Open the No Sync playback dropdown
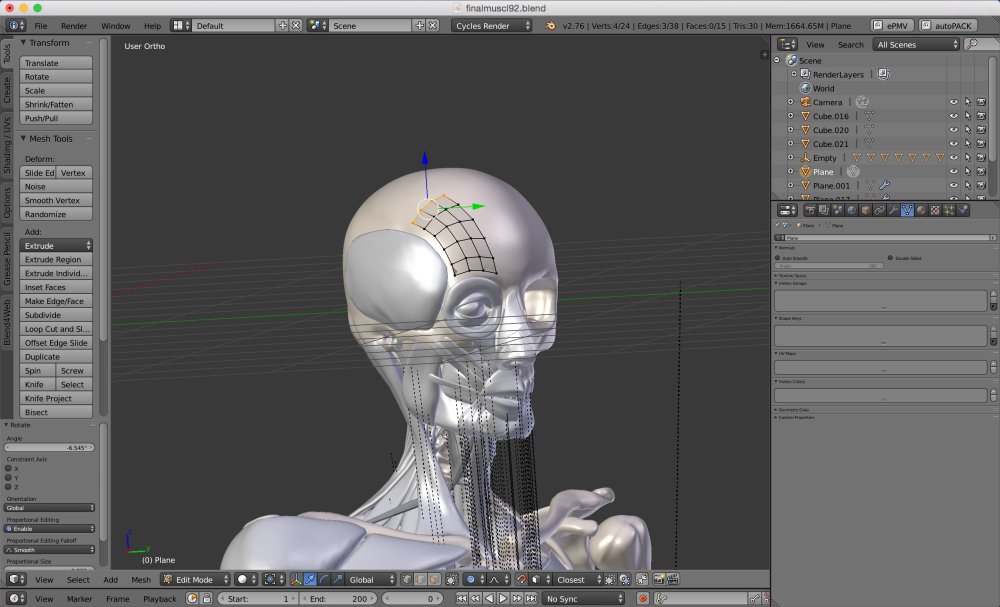The width and height of the screenshot is (1000, 607). [x=583, y=599]
